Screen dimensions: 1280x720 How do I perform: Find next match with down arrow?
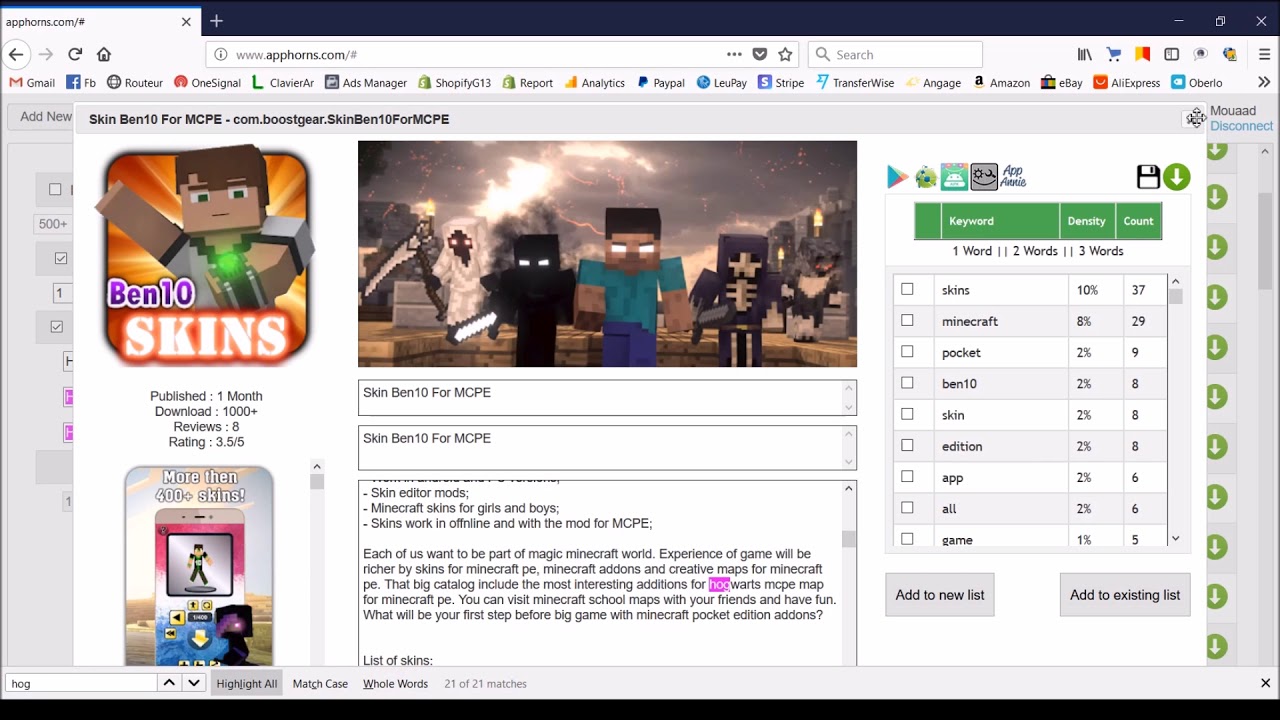click(x=194, y=683)
